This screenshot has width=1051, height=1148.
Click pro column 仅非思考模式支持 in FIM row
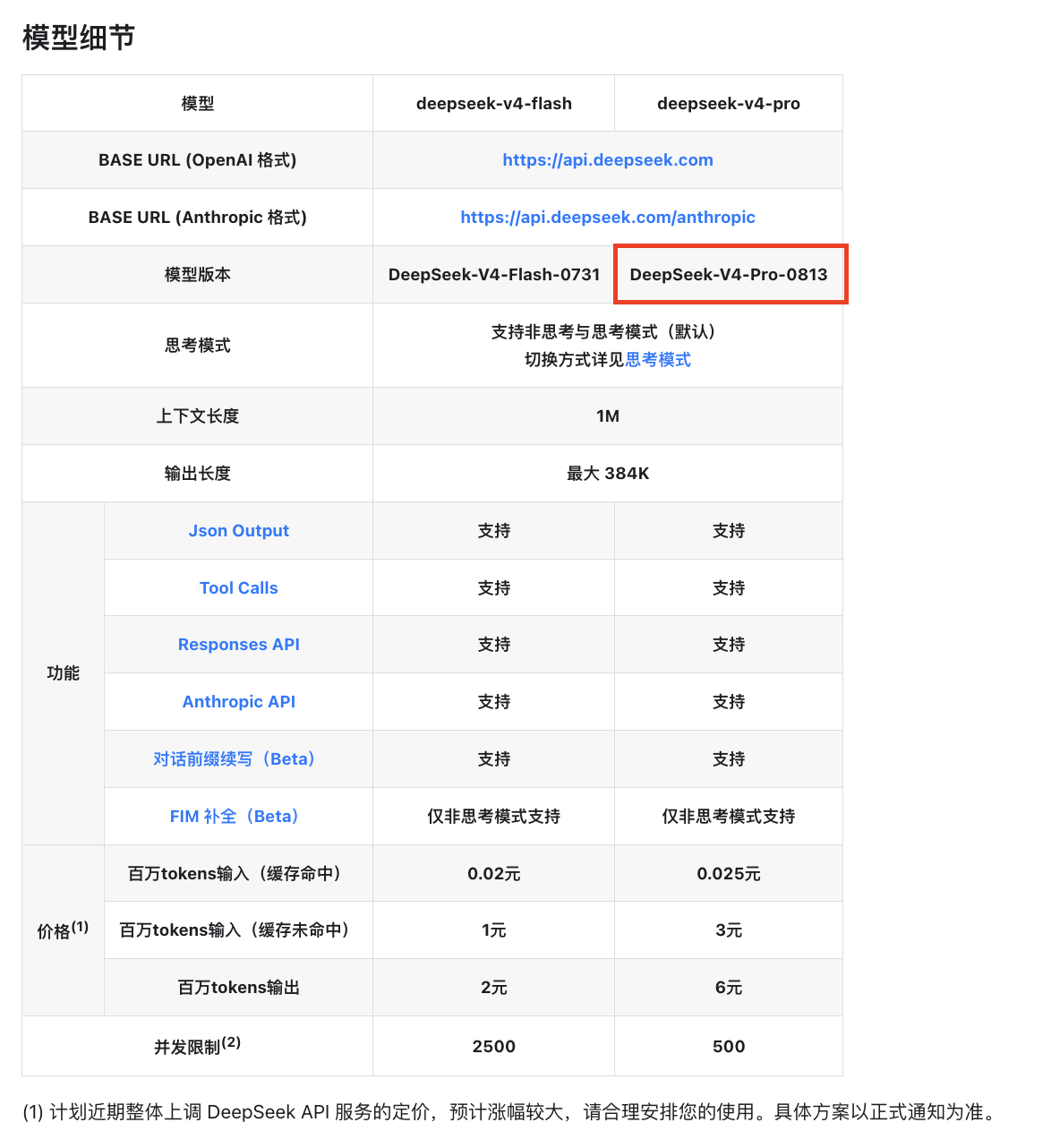pyautogui.click(x=729, y=817)
